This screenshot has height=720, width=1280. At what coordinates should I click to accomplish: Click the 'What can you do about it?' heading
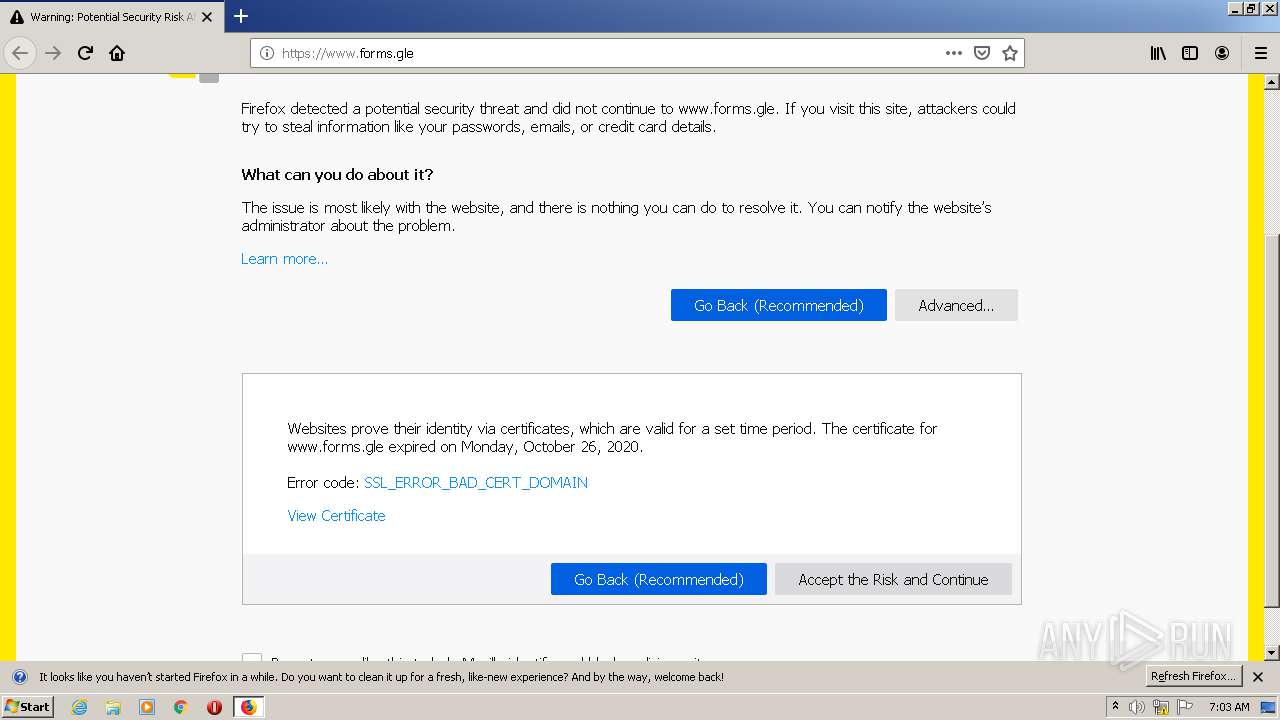point(337,174)
